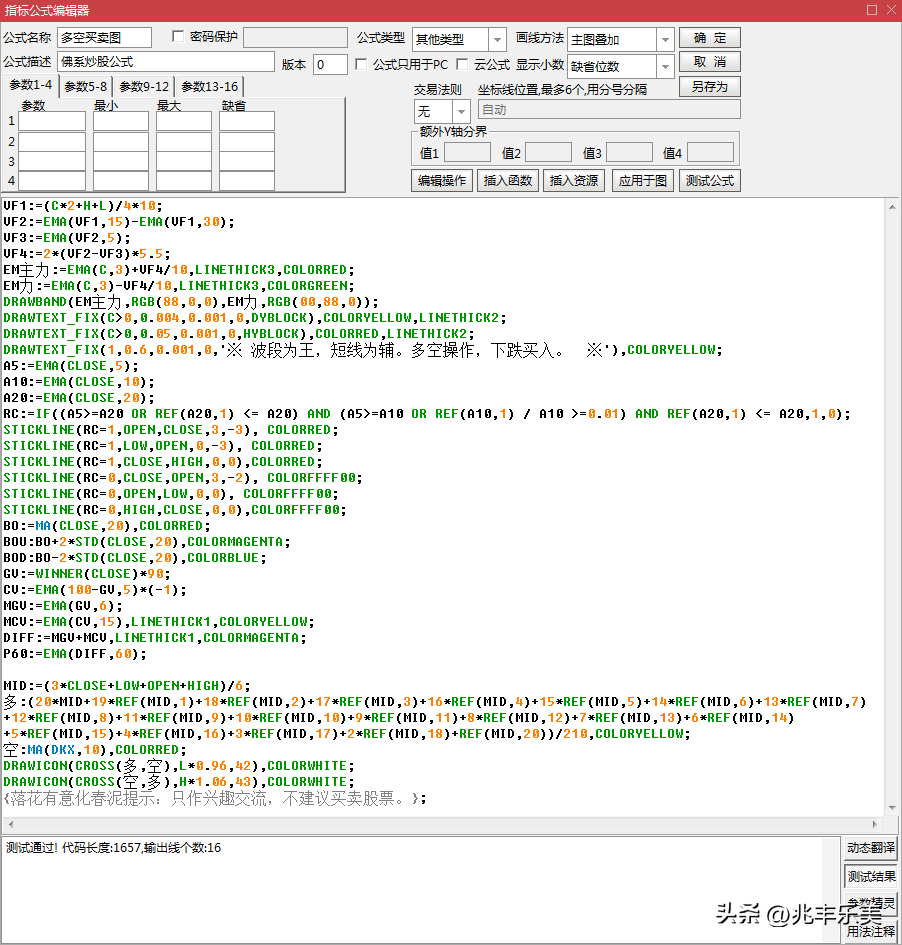Click the horizontal scrollbar left arrow
902x945 pixels.
[11, 824]
